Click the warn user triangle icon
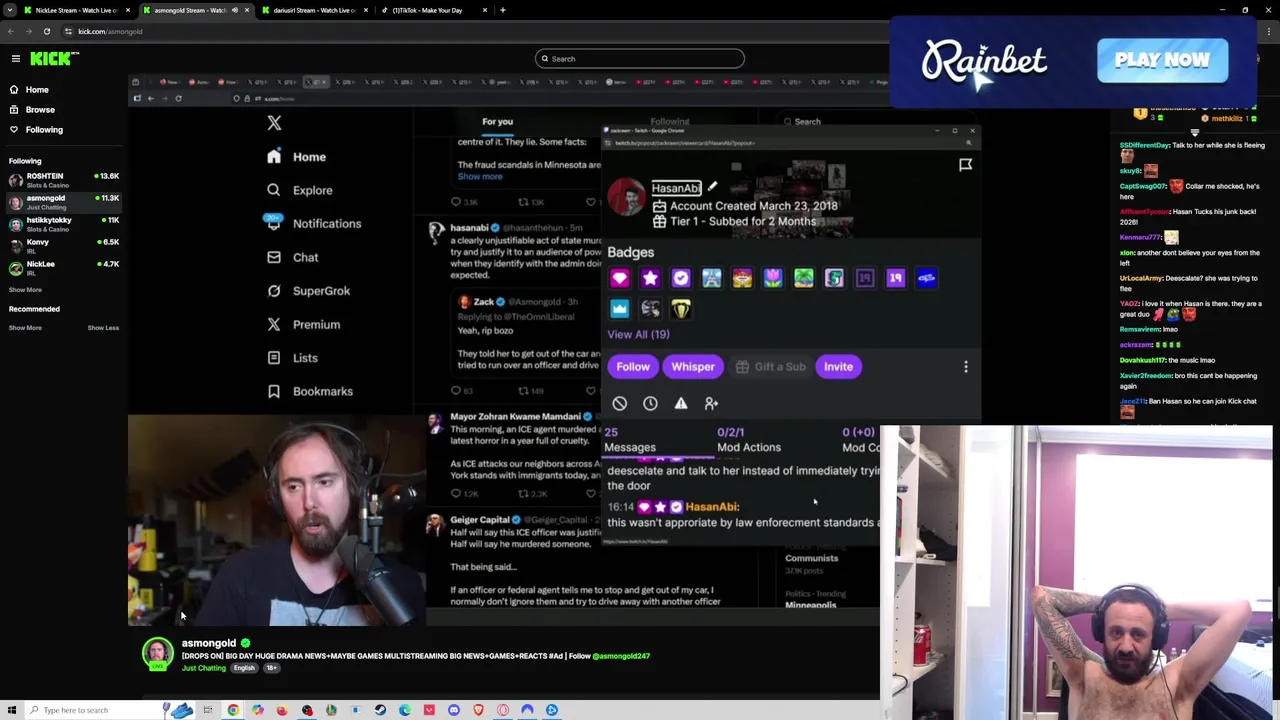 coord(681,403)
